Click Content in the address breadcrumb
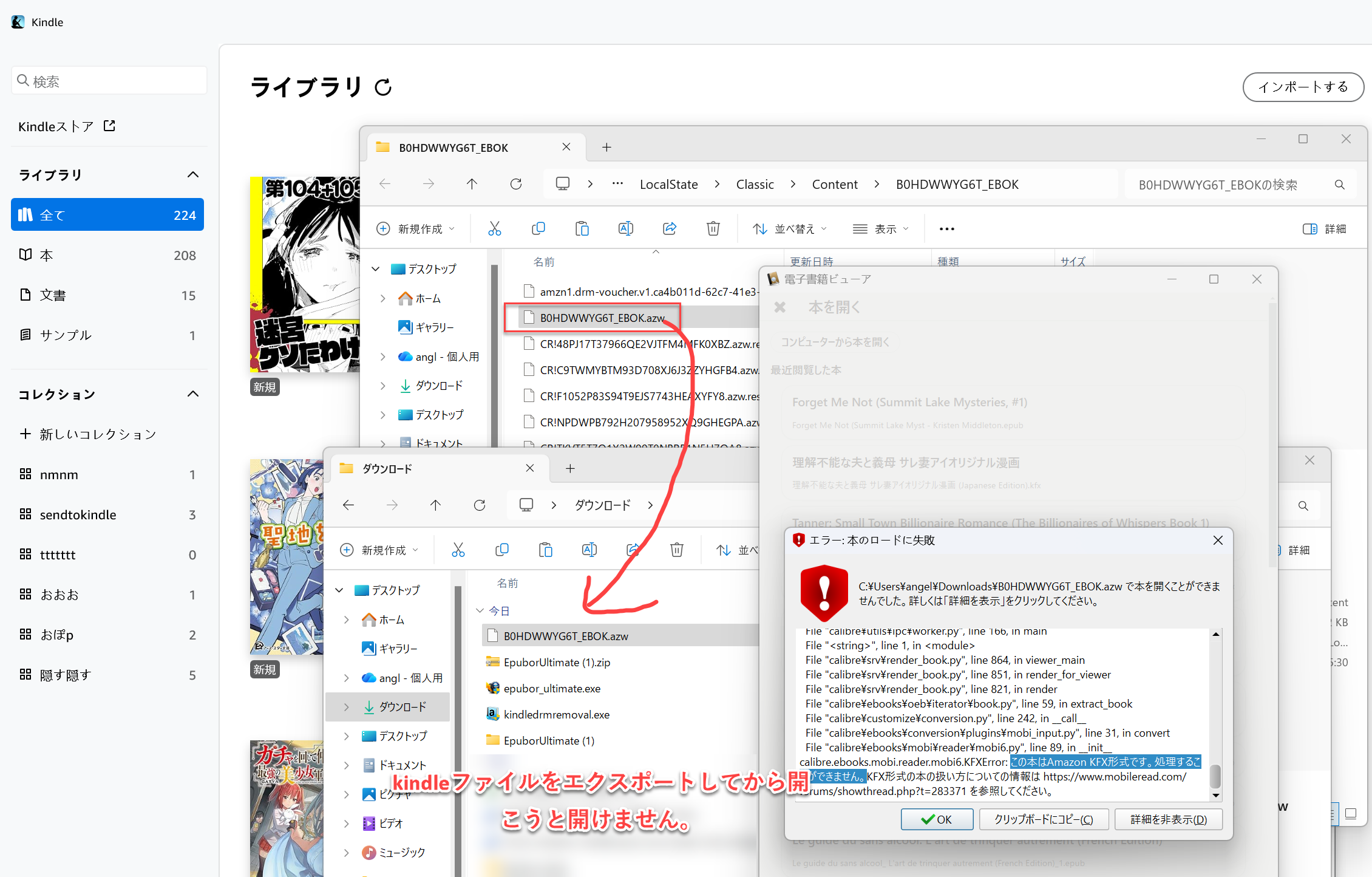The image size is (1372, 877). (x=835, y=185)
